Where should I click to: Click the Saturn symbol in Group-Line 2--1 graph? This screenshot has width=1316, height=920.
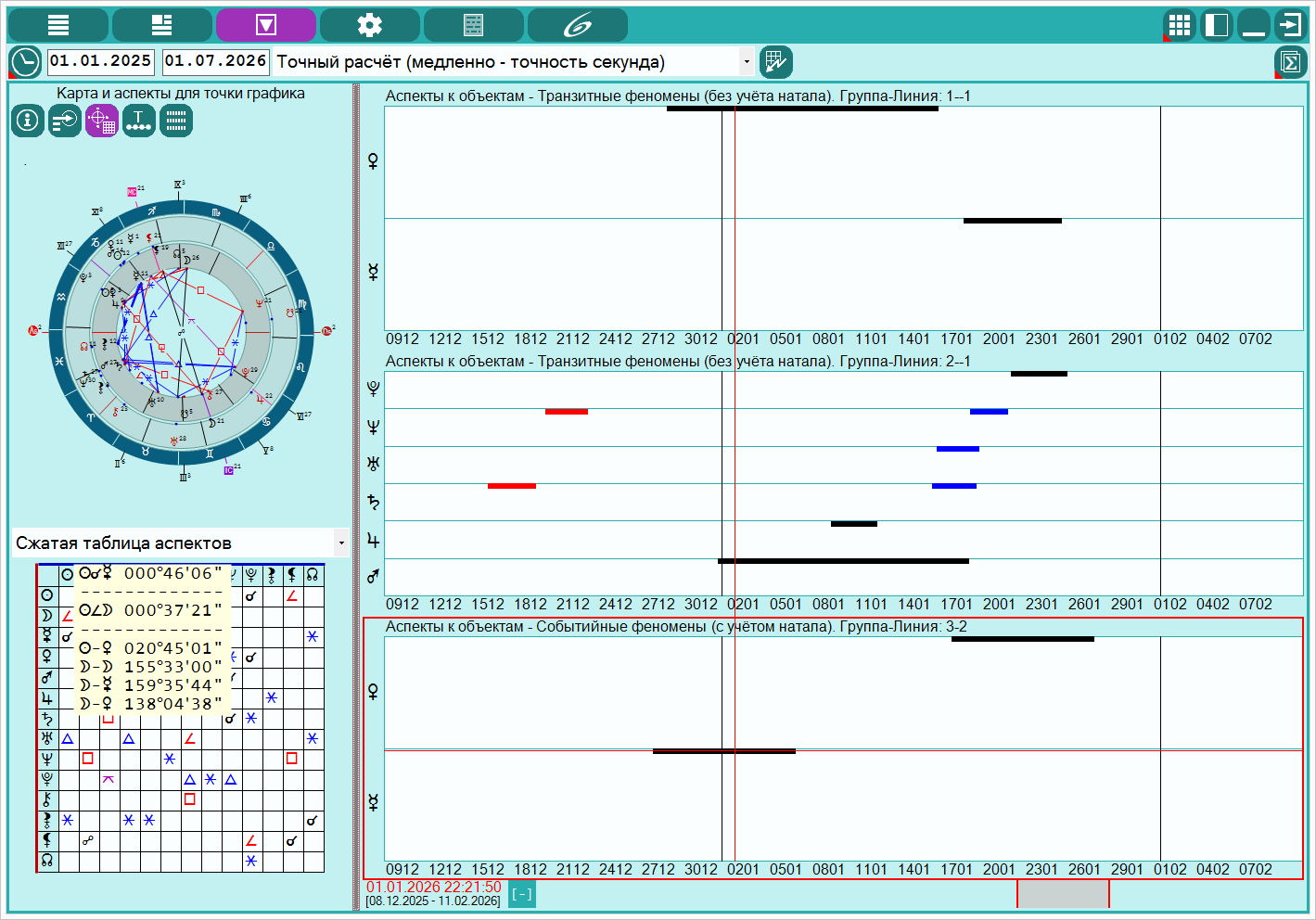point(373,502)
